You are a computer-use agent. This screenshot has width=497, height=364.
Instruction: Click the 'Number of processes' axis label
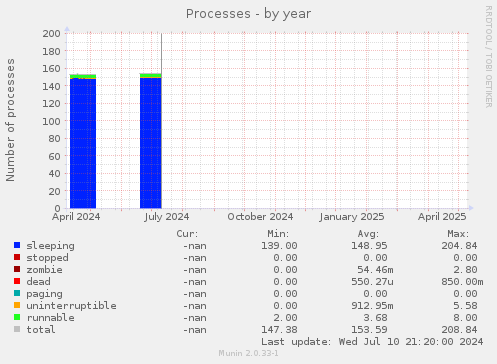[x=10, y=120]
